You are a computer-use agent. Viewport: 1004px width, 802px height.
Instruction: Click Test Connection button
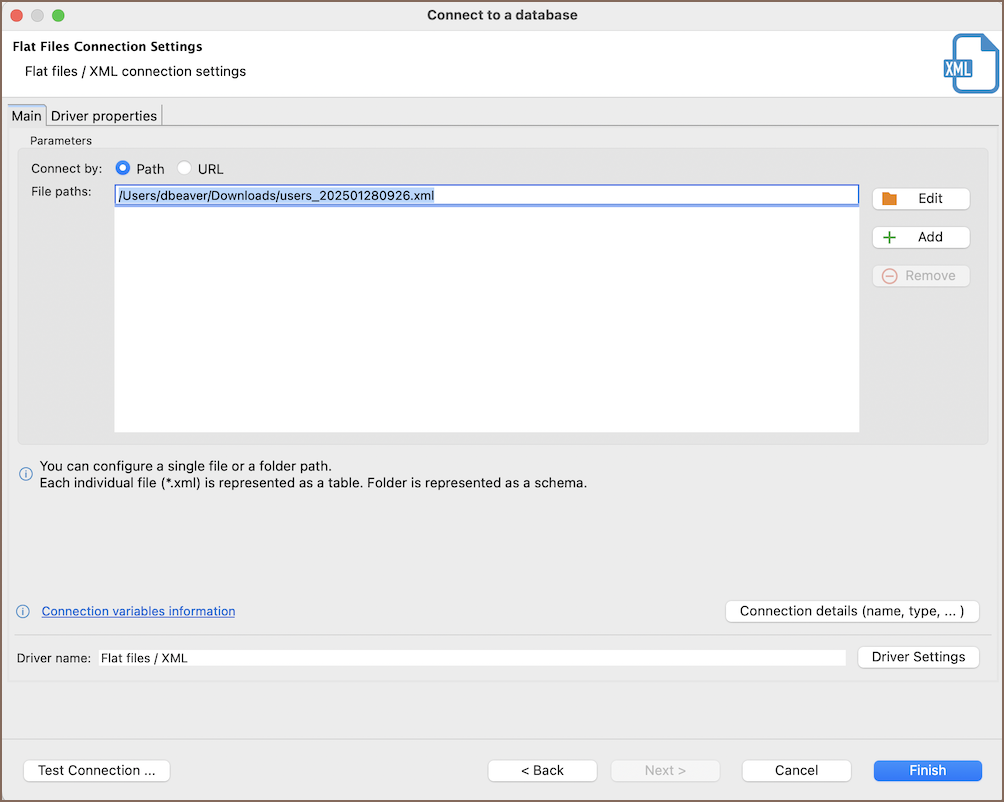[x=96, y=770]
